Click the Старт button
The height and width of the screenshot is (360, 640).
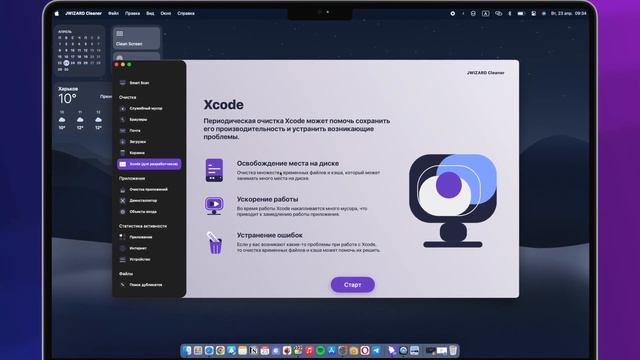[x=353, y=285]
